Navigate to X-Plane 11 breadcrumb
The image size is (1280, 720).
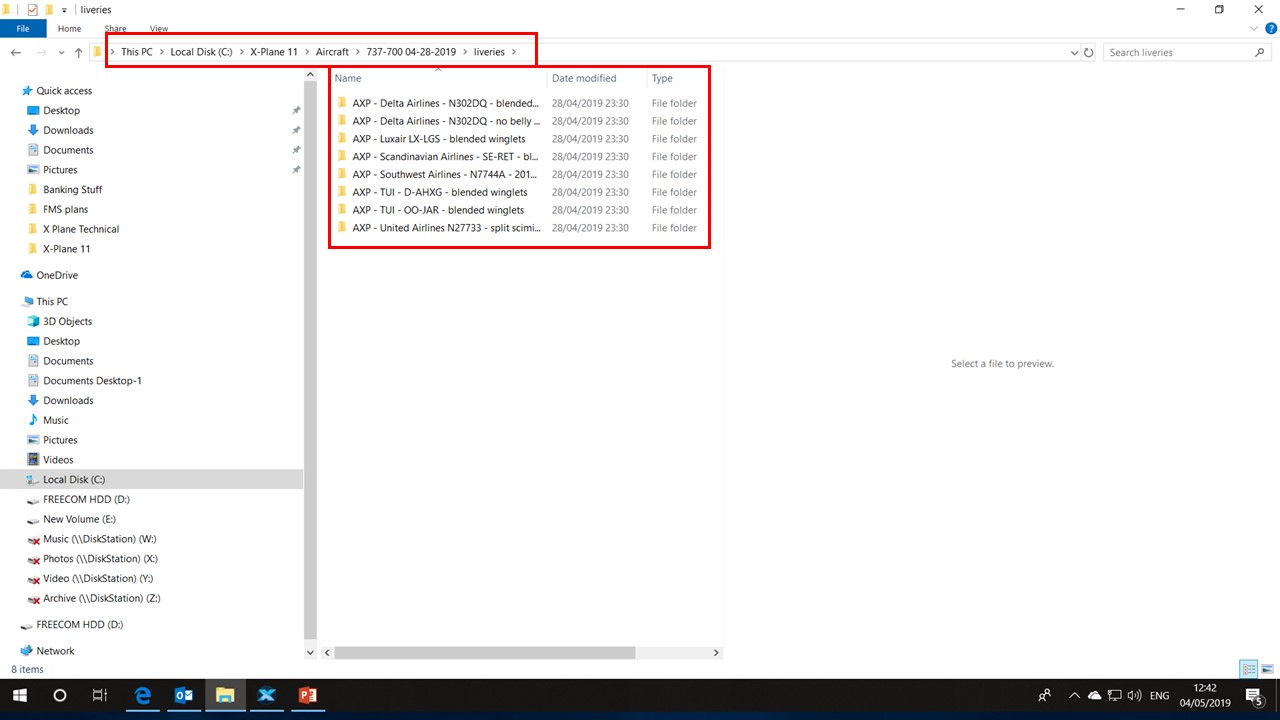pos(274,52)
